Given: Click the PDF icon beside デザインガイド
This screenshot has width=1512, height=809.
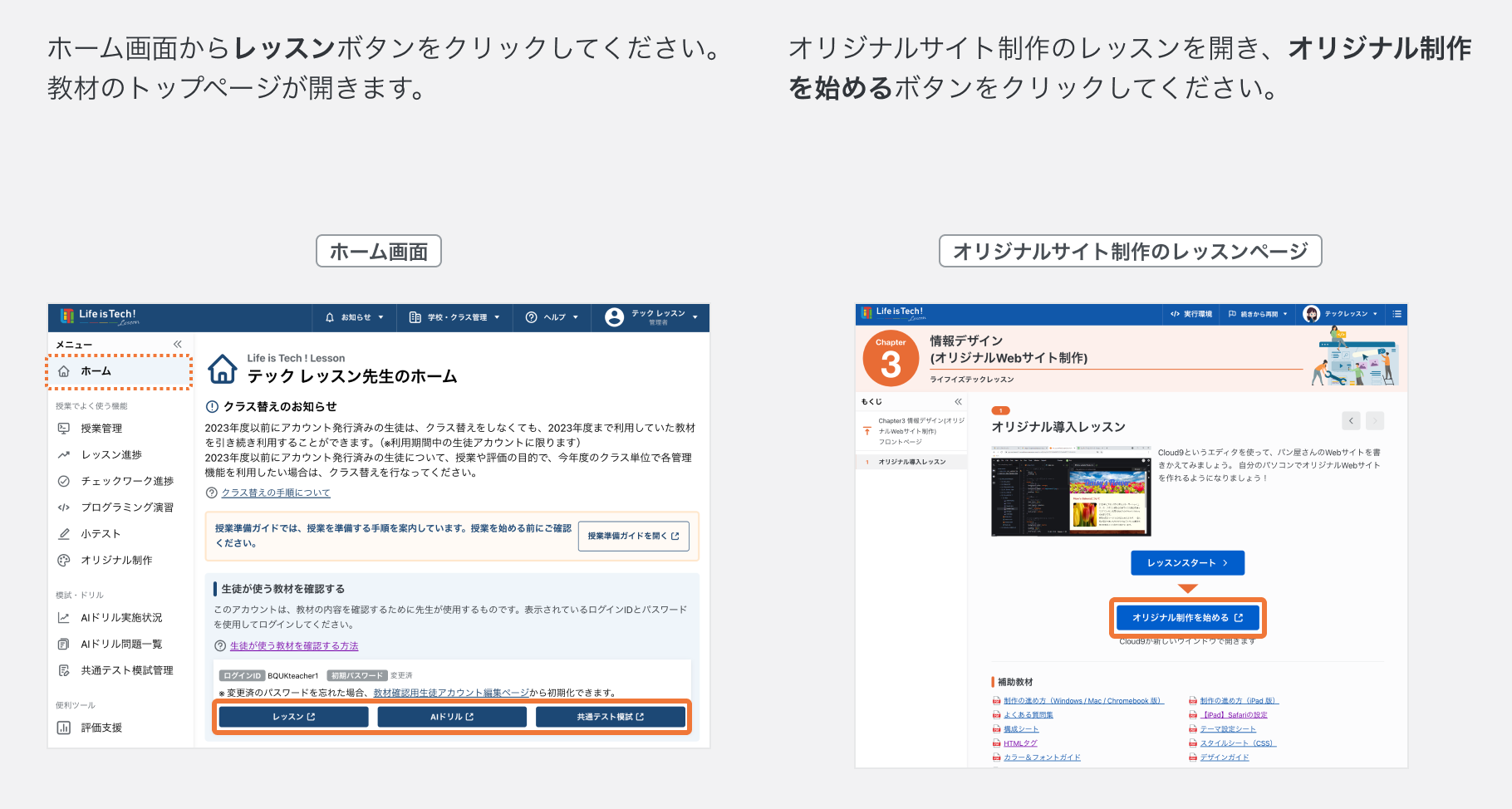Looking at the screenshot, I should point(1193,758).
